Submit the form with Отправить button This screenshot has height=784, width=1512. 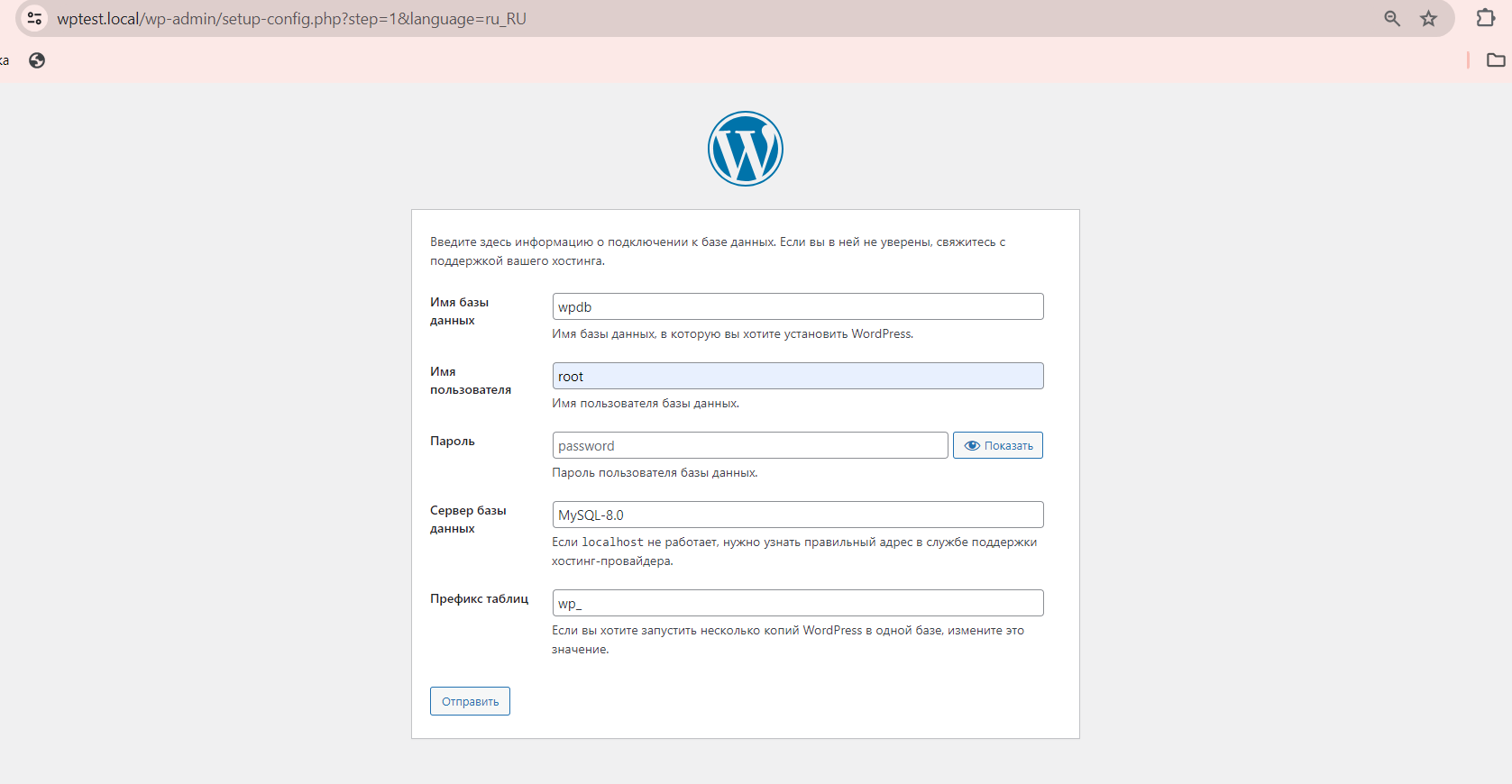(470, 701)
